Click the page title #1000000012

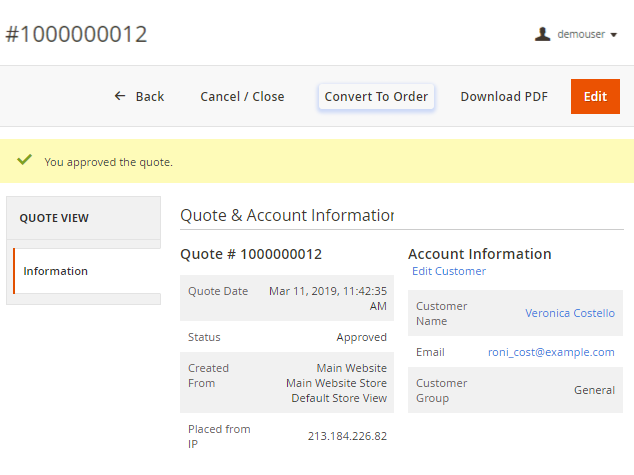pos(77,34)
